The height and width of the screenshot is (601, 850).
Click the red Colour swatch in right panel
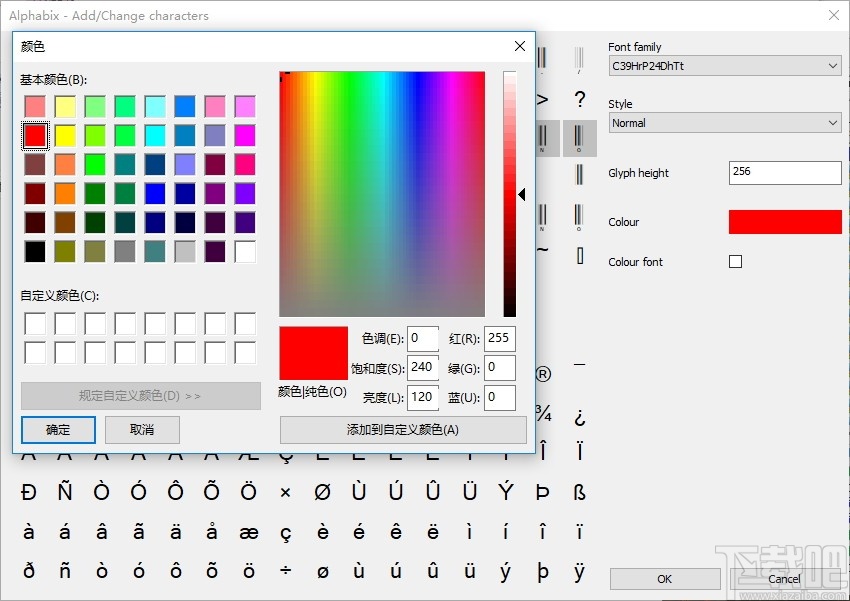click(785, 222)
